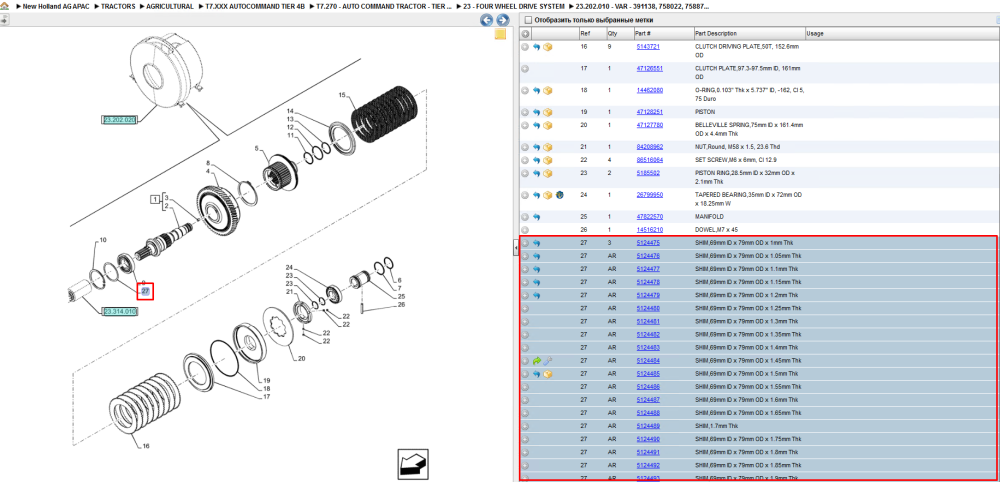
Task: Collapse the parts panel using splitter arrow
Action: tap(516, 249)
